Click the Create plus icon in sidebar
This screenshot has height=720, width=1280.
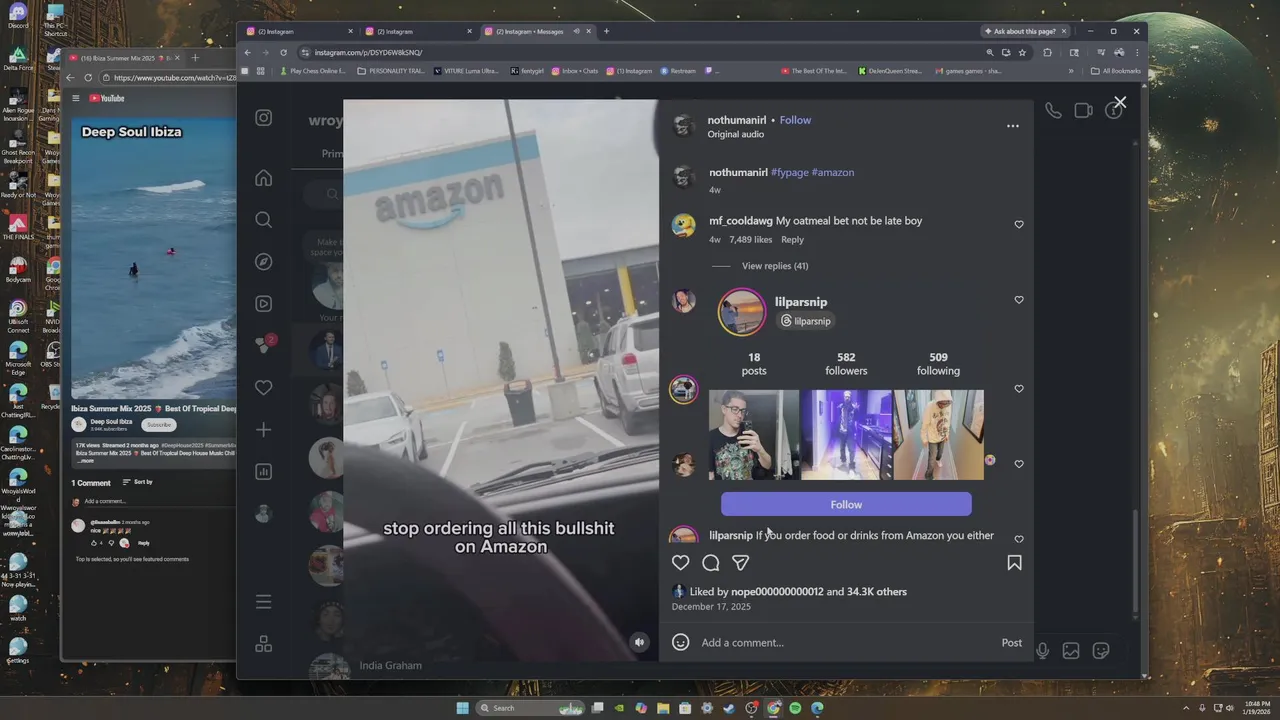click(x=263, y=430)
